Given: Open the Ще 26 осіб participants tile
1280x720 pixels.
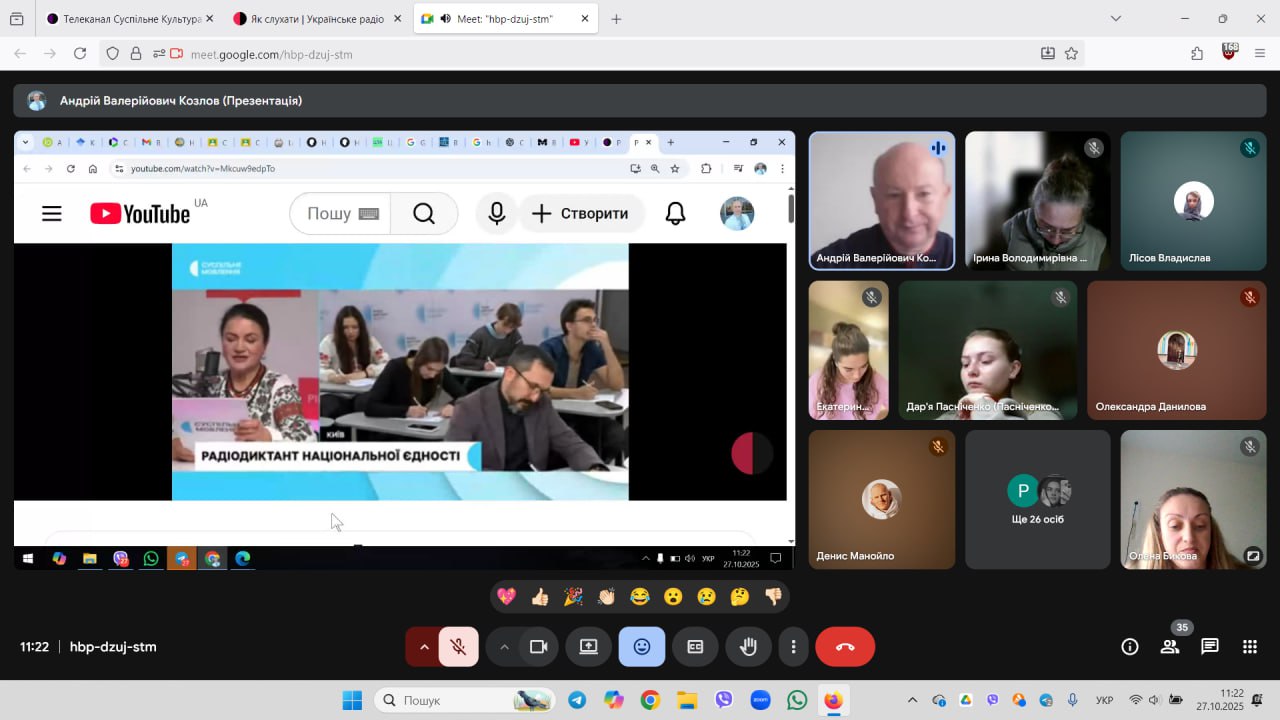Looking at the screenshot, I should tap(1037, 499).
